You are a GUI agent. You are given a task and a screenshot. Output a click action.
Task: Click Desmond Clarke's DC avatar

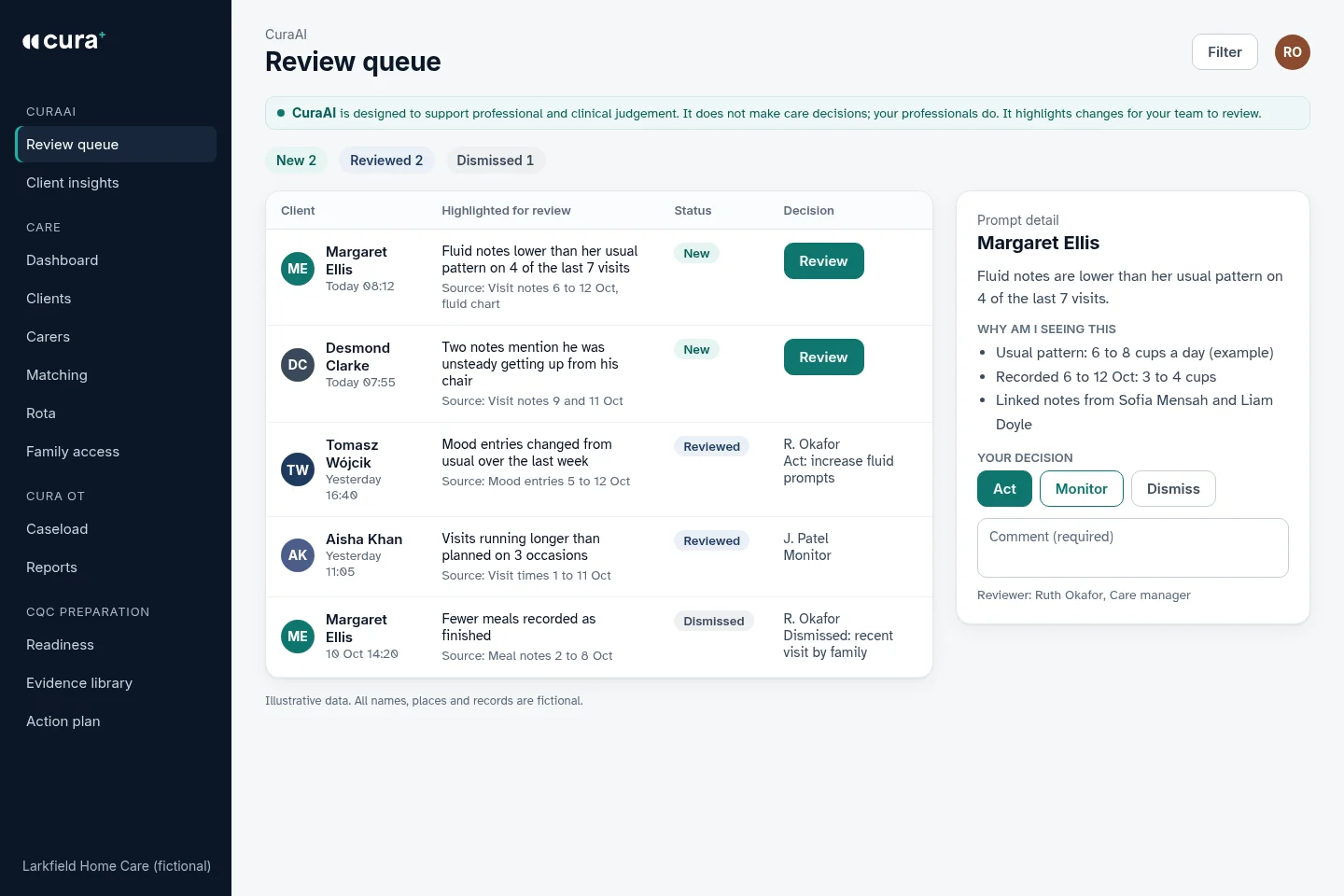[298, 365]
